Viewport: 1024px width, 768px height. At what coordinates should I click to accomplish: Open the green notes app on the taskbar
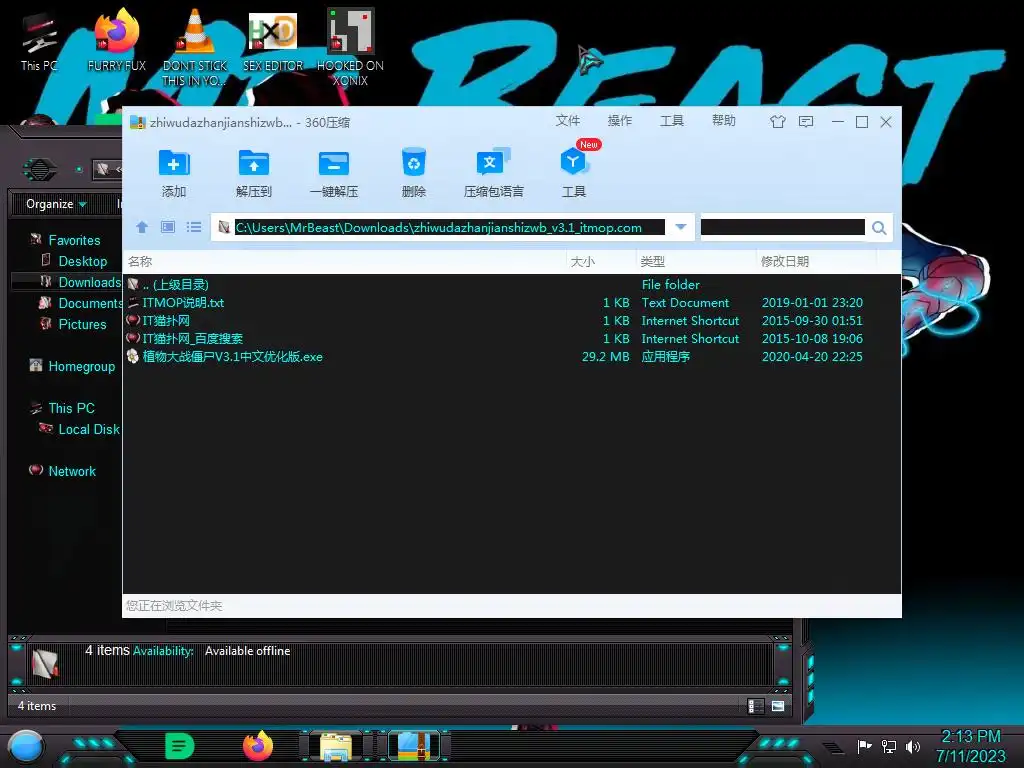tap(180, 746)
